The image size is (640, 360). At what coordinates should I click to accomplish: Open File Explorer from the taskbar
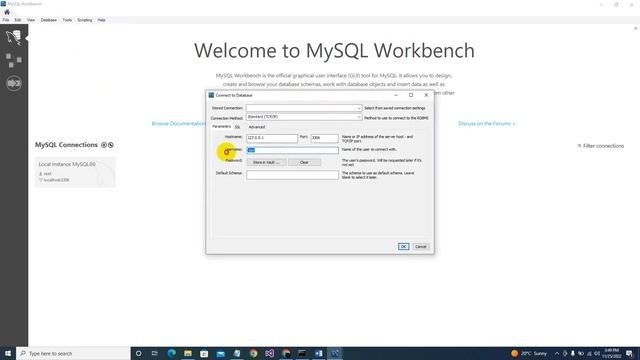188,353
